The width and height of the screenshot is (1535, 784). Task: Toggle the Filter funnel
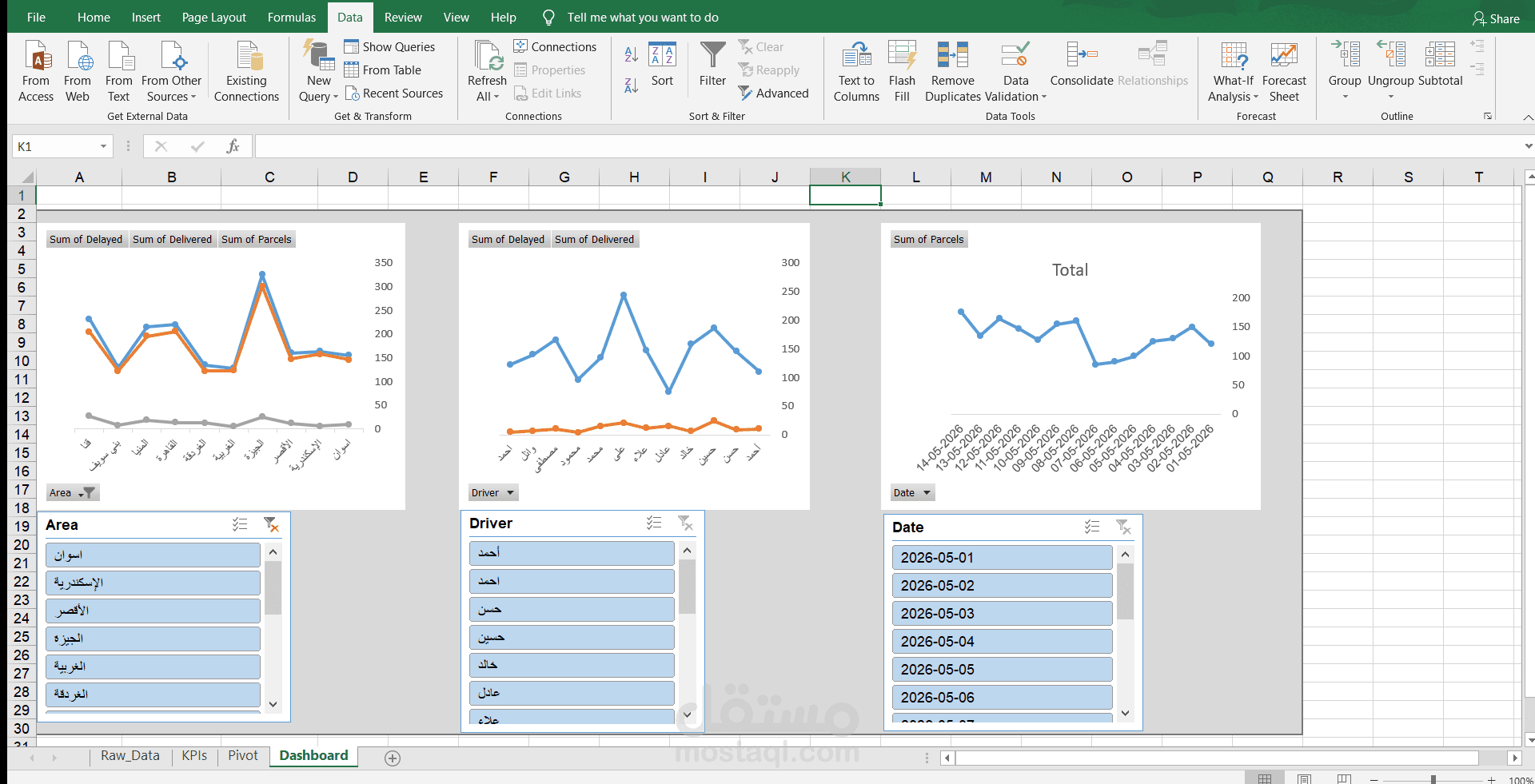click(712, 65)
